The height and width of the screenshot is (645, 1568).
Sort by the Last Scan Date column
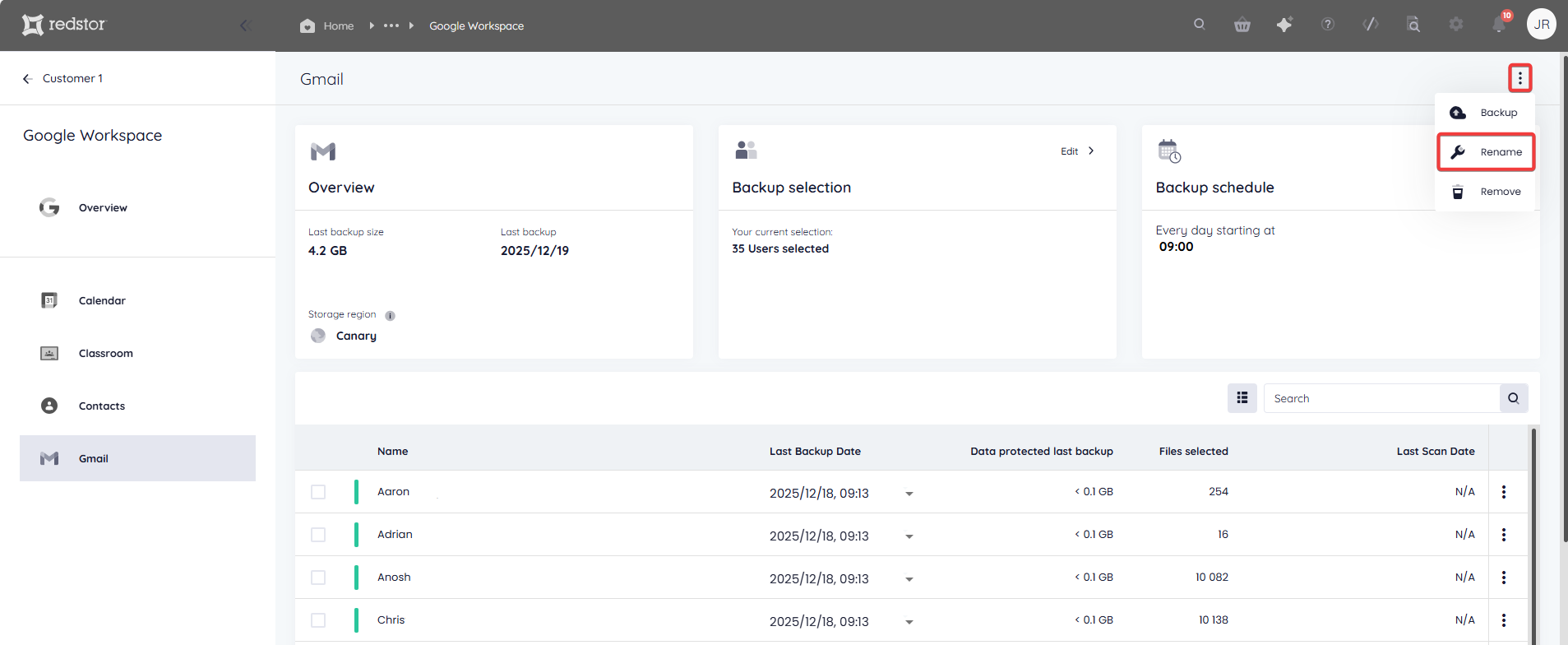point(1436,452)
